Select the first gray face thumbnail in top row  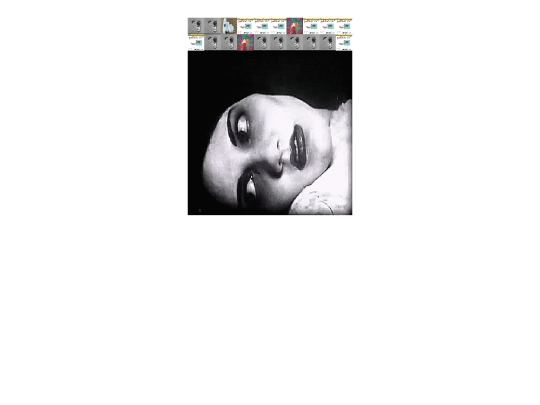(196, 26)
